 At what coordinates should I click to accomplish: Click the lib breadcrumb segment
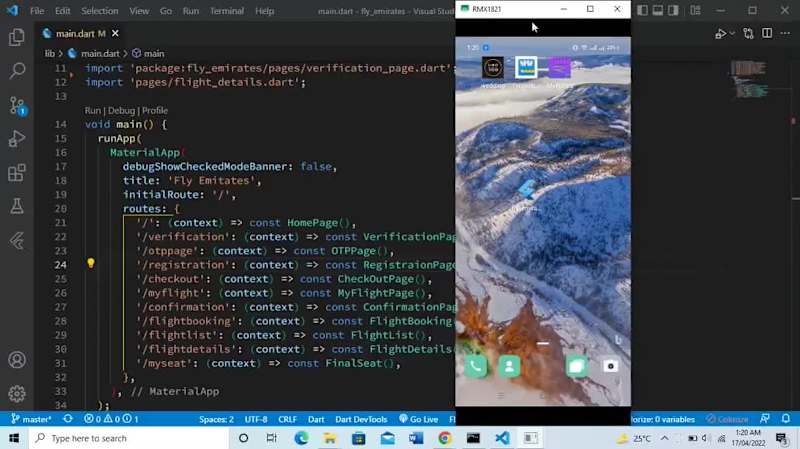pyautogui.click(x=49, y=54)
